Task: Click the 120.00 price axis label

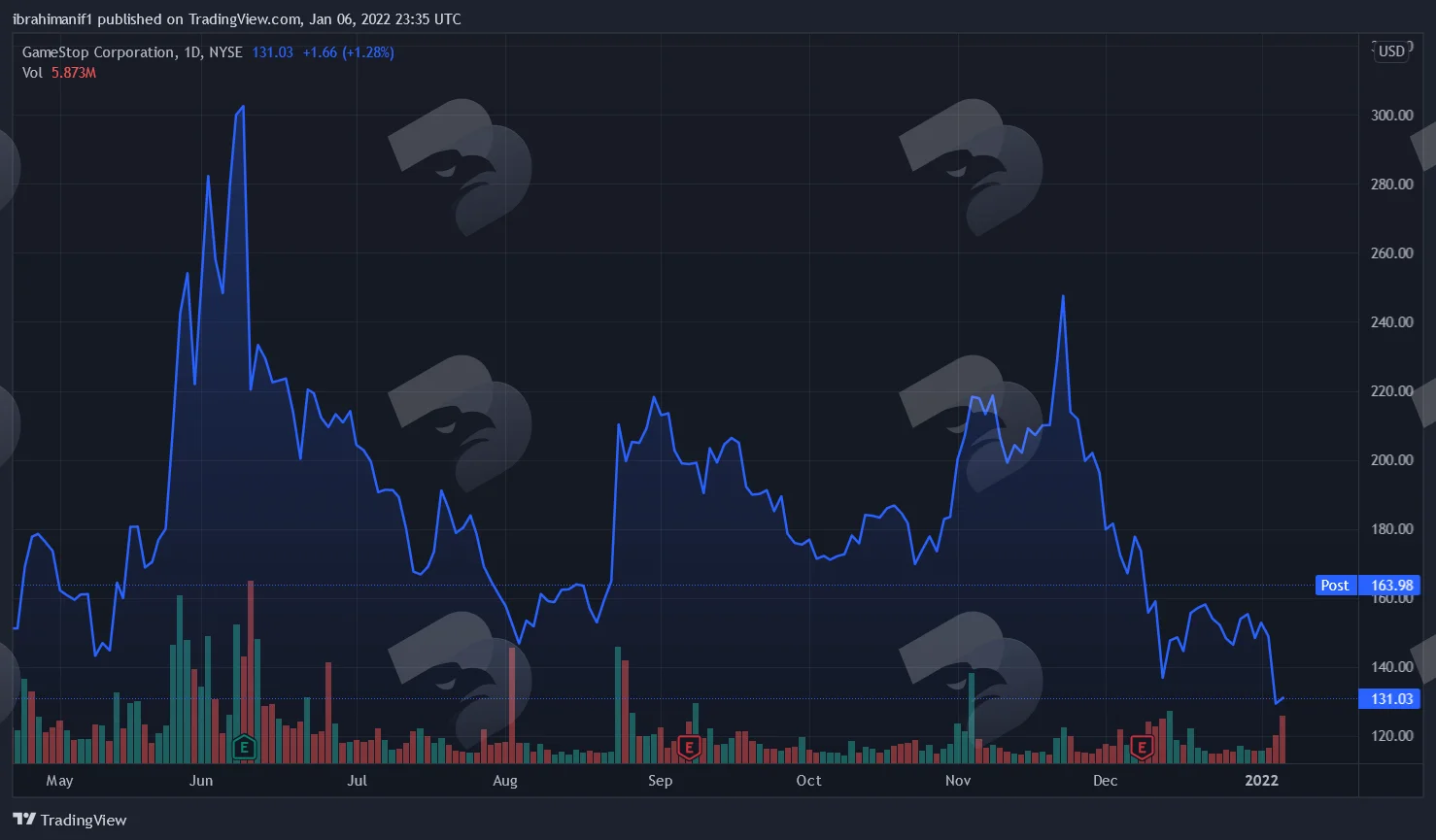Action: click(x=1391, y=735)
